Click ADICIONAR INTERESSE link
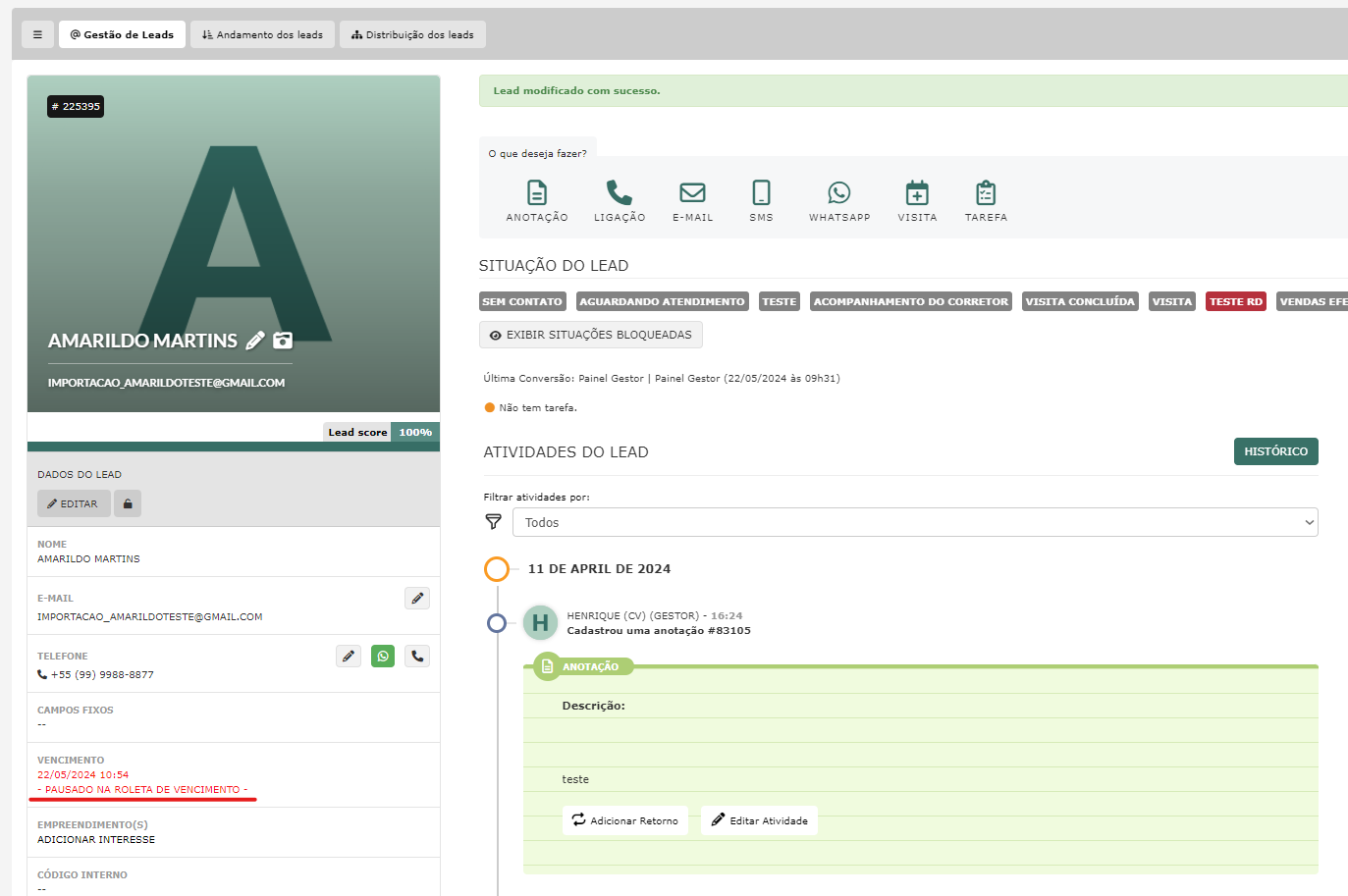The height and width of the screenshot is (896, 1348). click(96, 840)
